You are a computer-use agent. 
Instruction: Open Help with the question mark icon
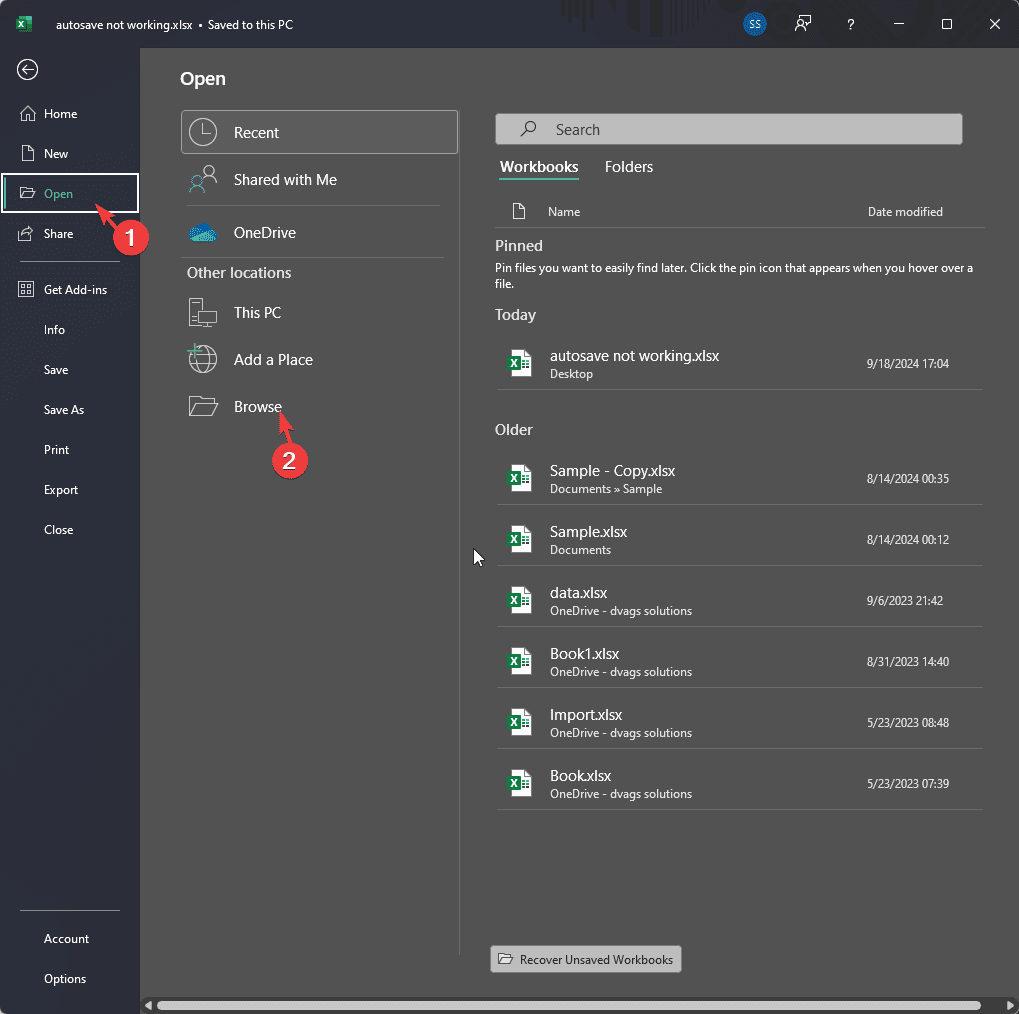[x=850, y=25]
